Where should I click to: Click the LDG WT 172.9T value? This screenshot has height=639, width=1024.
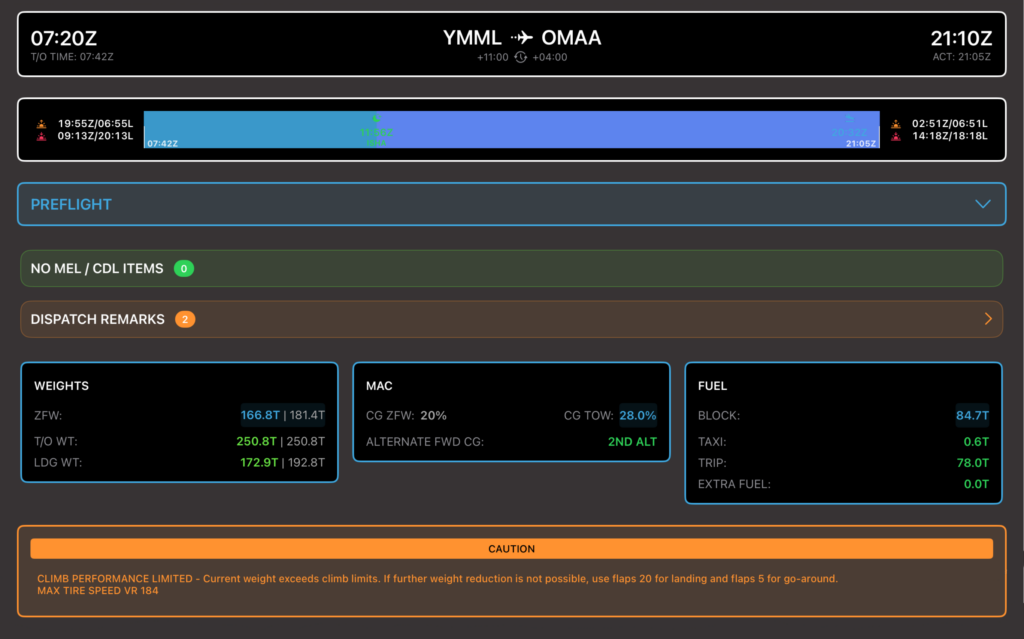[x=259, y=463]
